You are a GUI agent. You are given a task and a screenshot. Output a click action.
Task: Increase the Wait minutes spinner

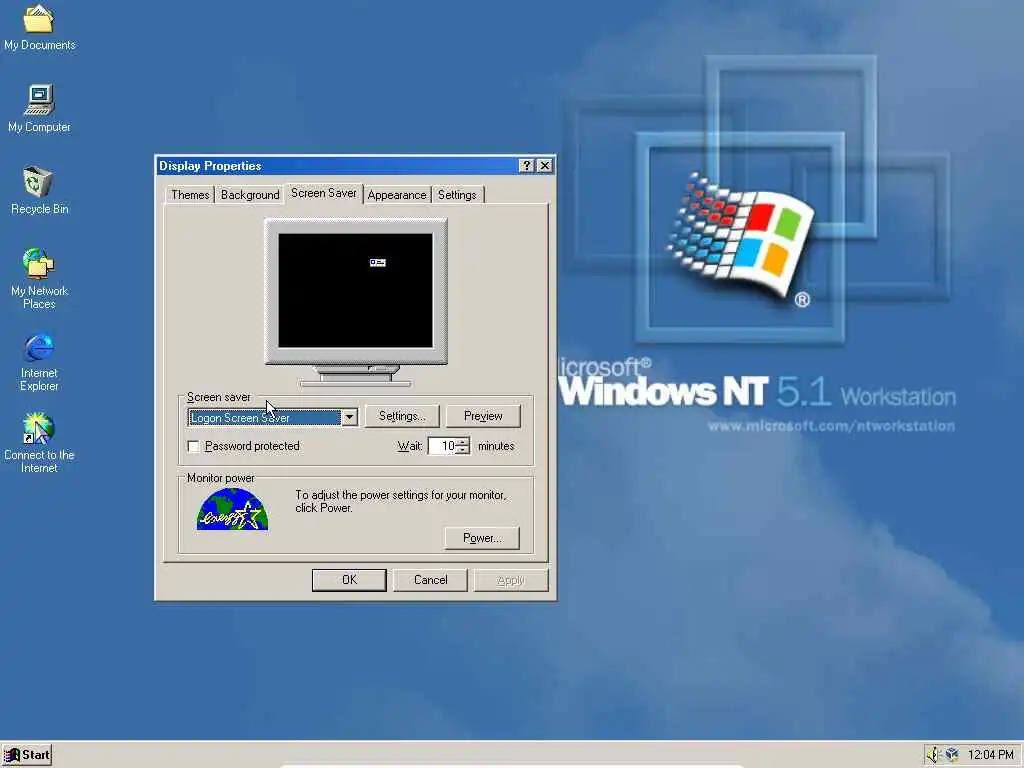(x=463, y=442)
